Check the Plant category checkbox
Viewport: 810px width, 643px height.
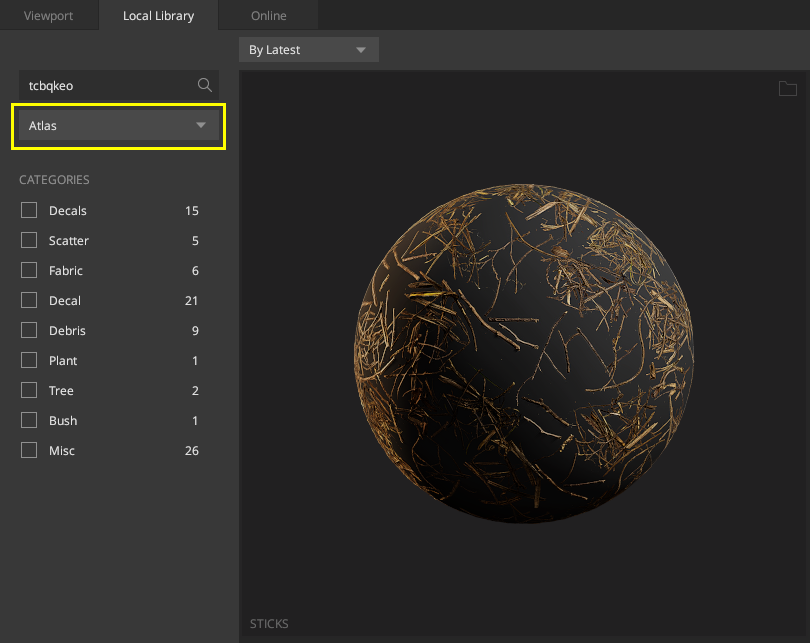click(x=29, y=360)
